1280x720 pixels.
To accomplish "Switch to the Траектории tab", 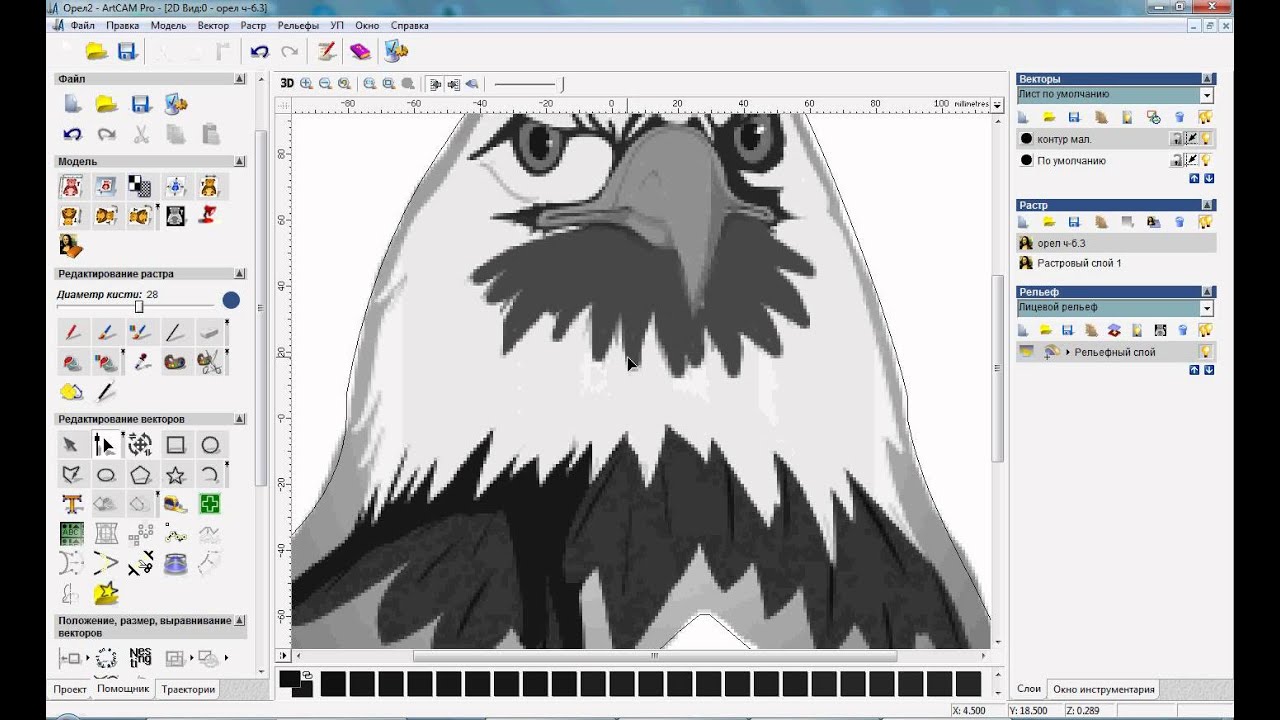I will 188,689.
